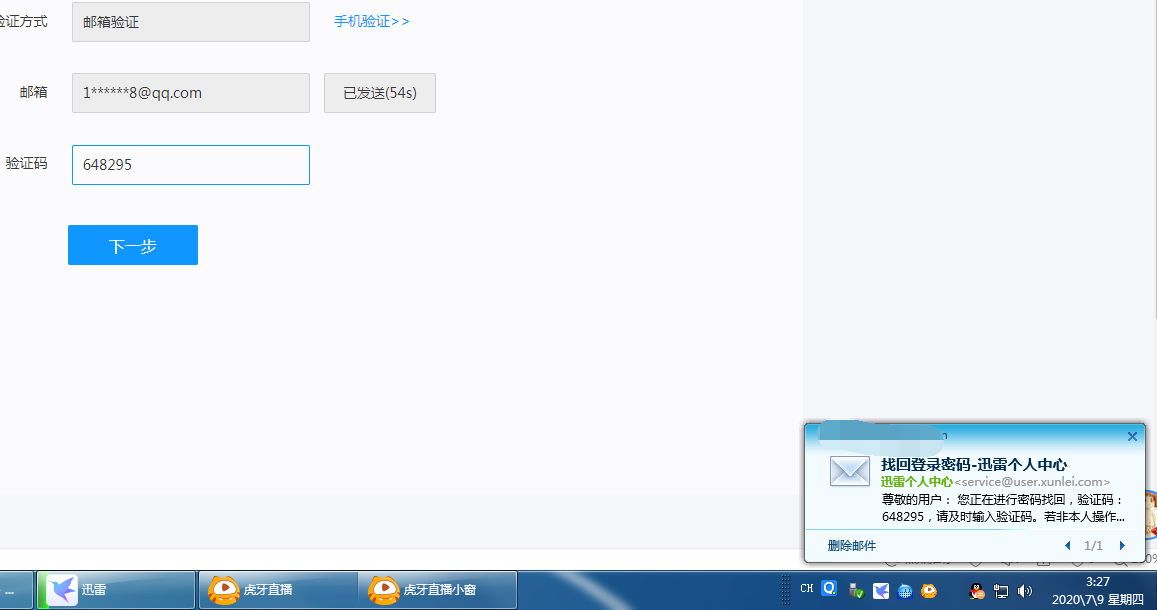Click the 已发送(54s) resend button

379,92
